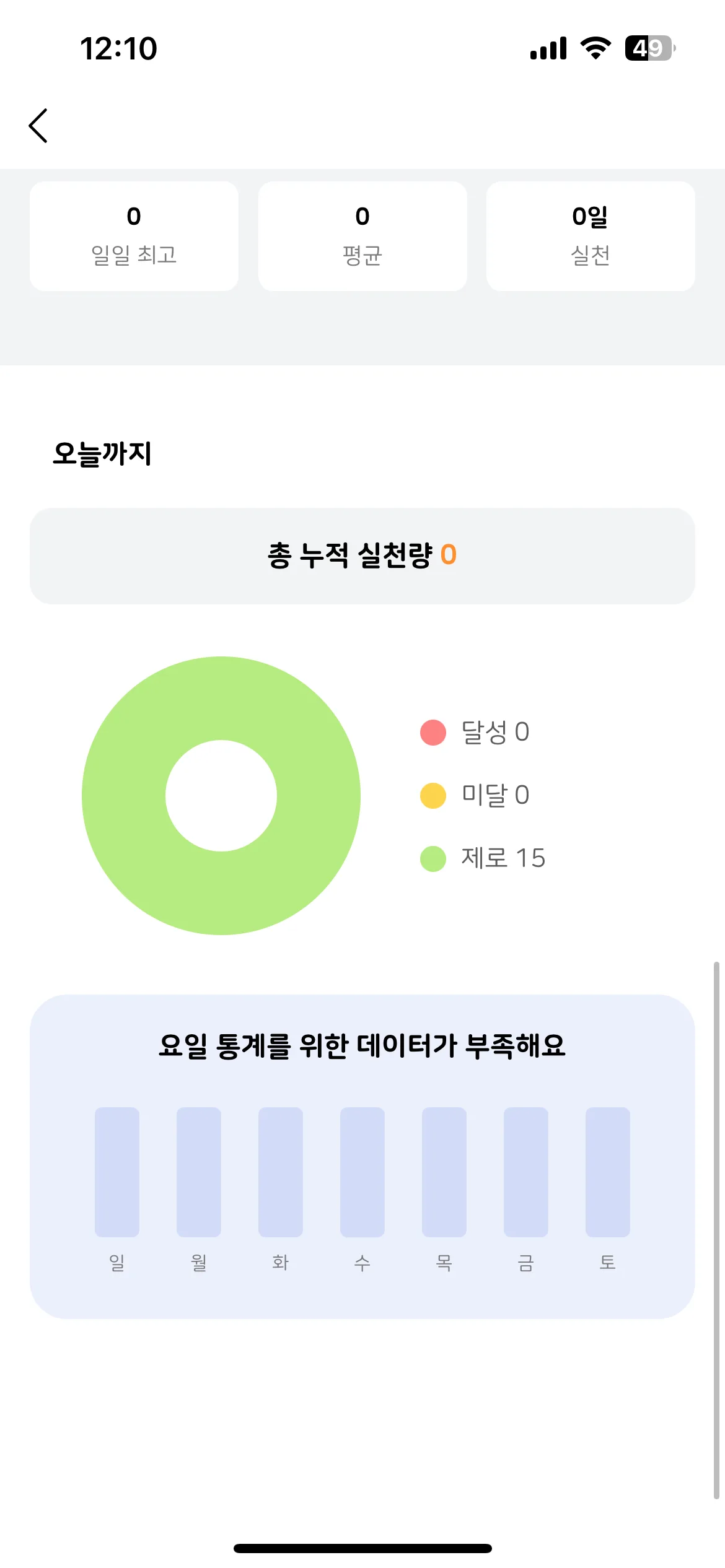The height and width of the screenshot is (1568, 725).
Task: Tap the cellular signal bars icon
Action: coord(548,48)
